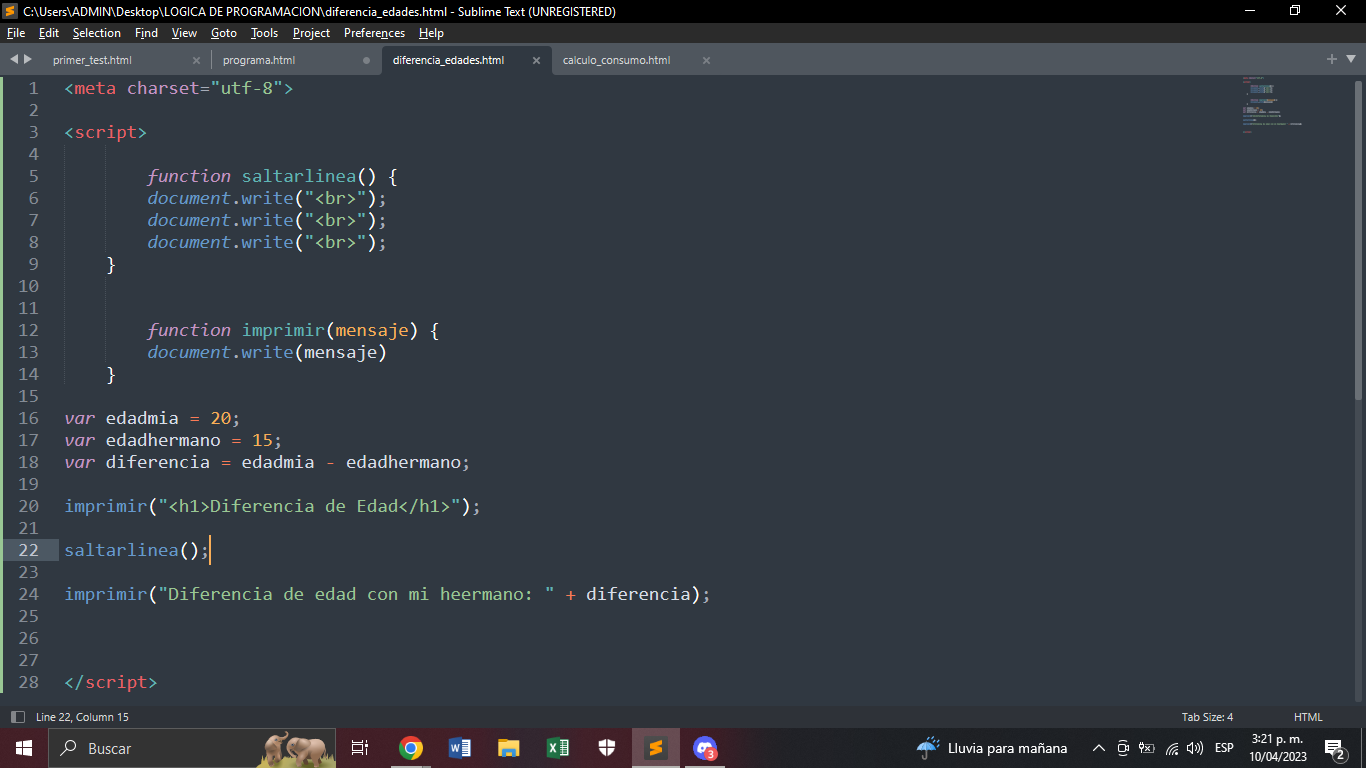This screenshot has width=1366, height=768.
Task: Open the clock showing 3:21 p. m.
Action: [x=1277, y=748]
